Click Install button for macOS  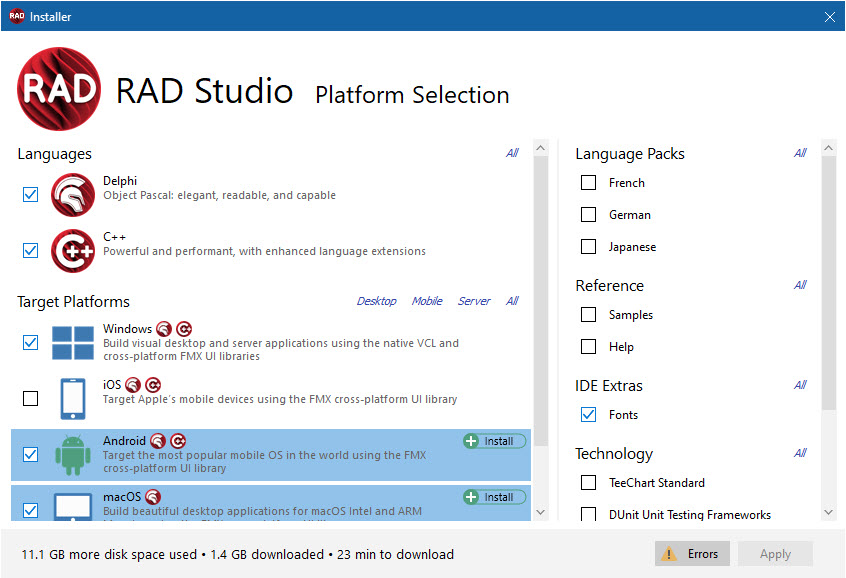[x=494, y=497]
